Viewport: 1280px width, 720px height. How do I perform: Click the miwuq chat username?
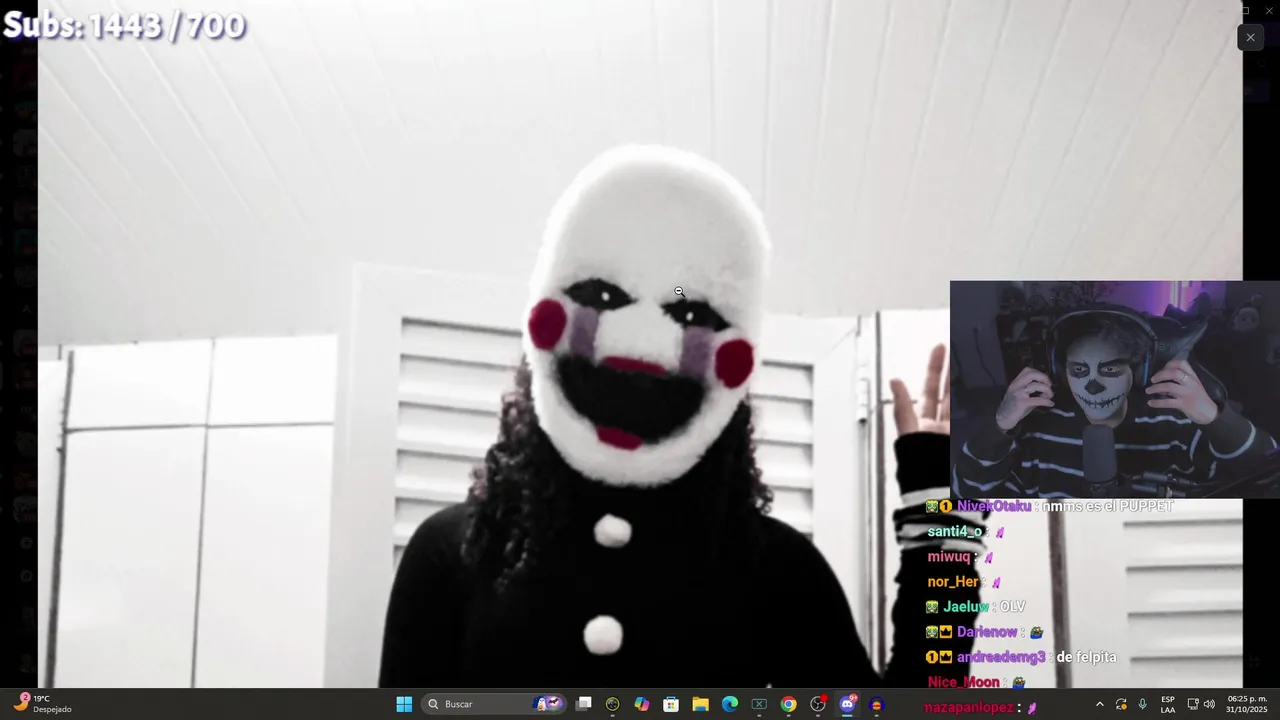949,556
